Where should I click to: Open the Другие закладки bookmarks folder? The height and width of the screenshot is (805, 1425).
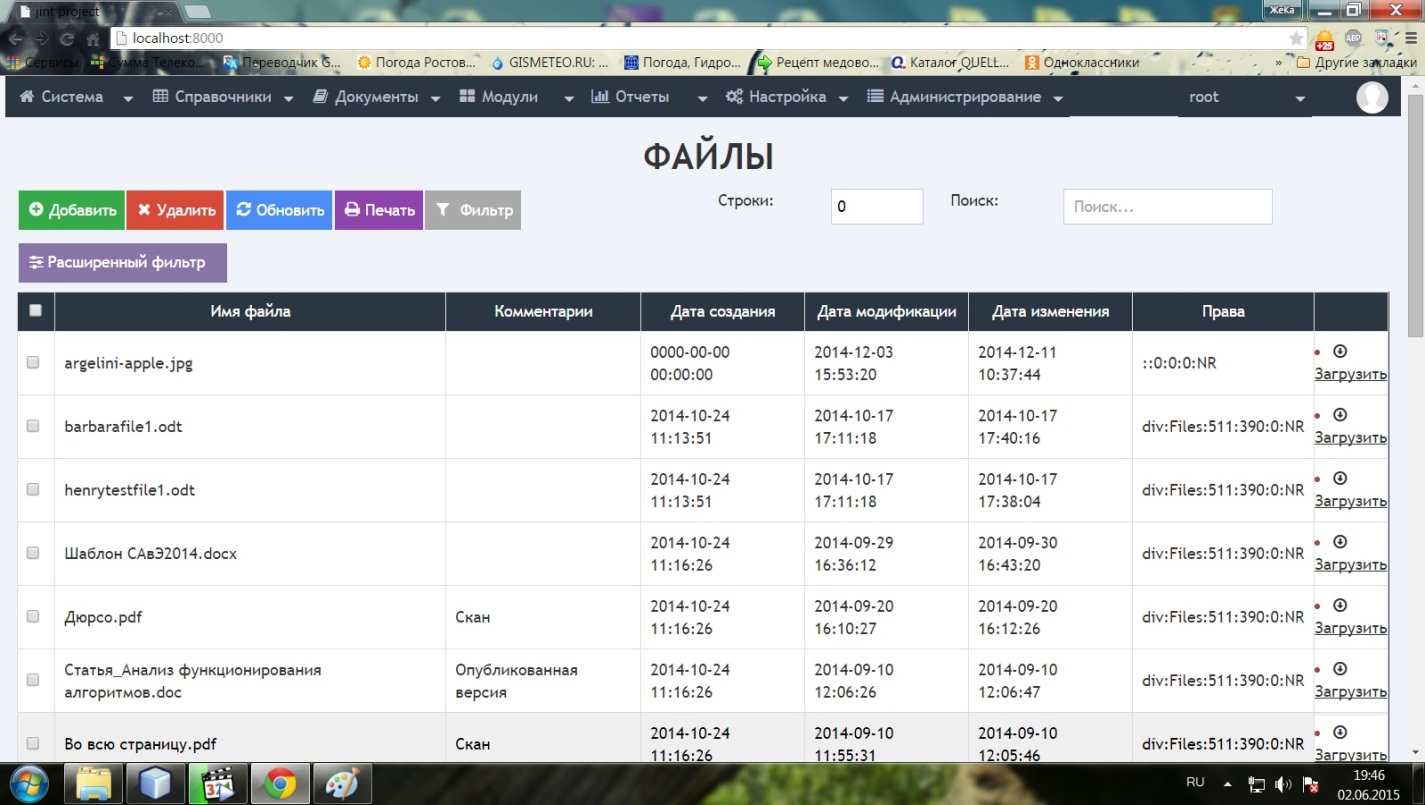point(1356,62)
